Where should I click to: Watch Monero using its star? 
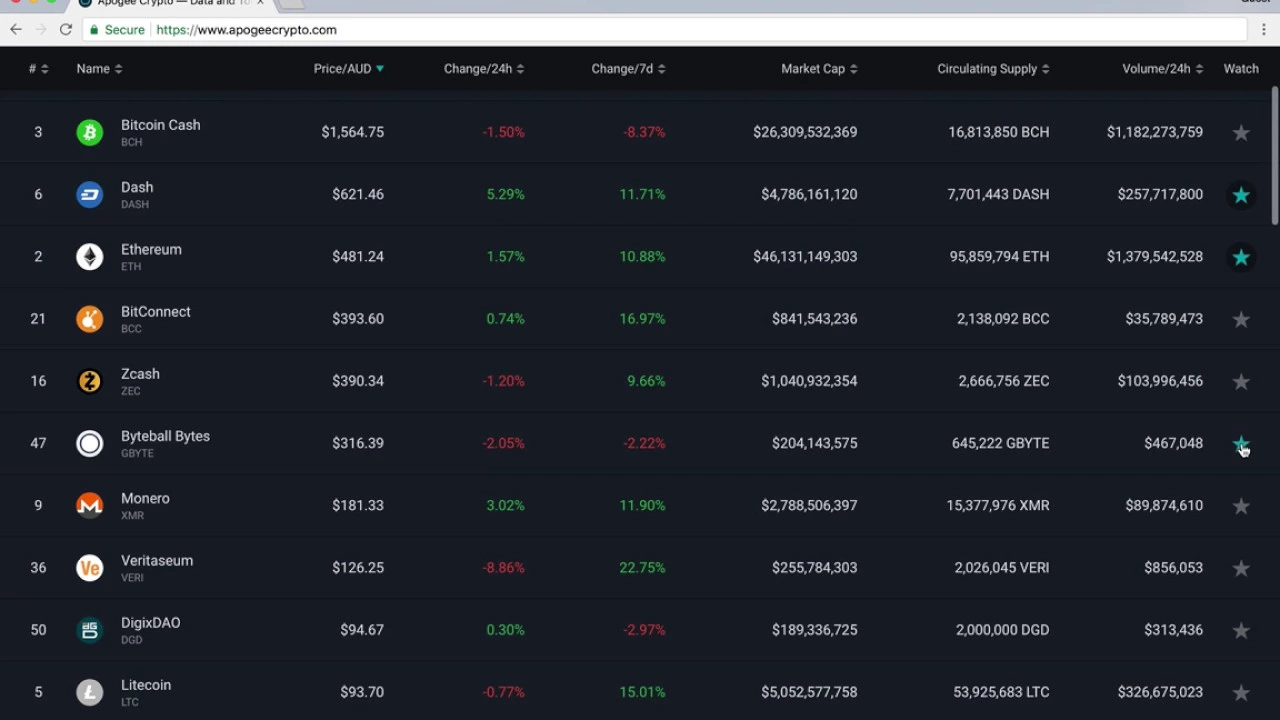pyautogui.click(x=1241, y=506)
